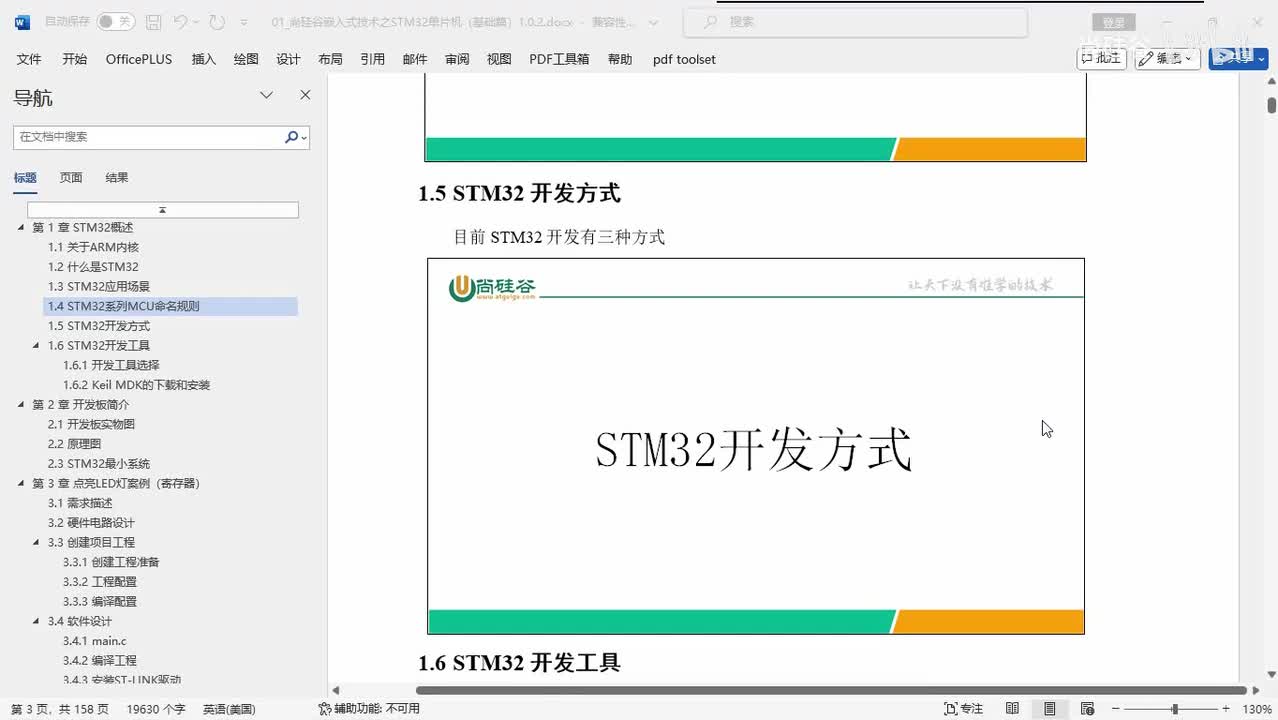Go to 2.1 开发板实物图 heading
This screenshot has width=1278, height=720.
tap(91, 424)
